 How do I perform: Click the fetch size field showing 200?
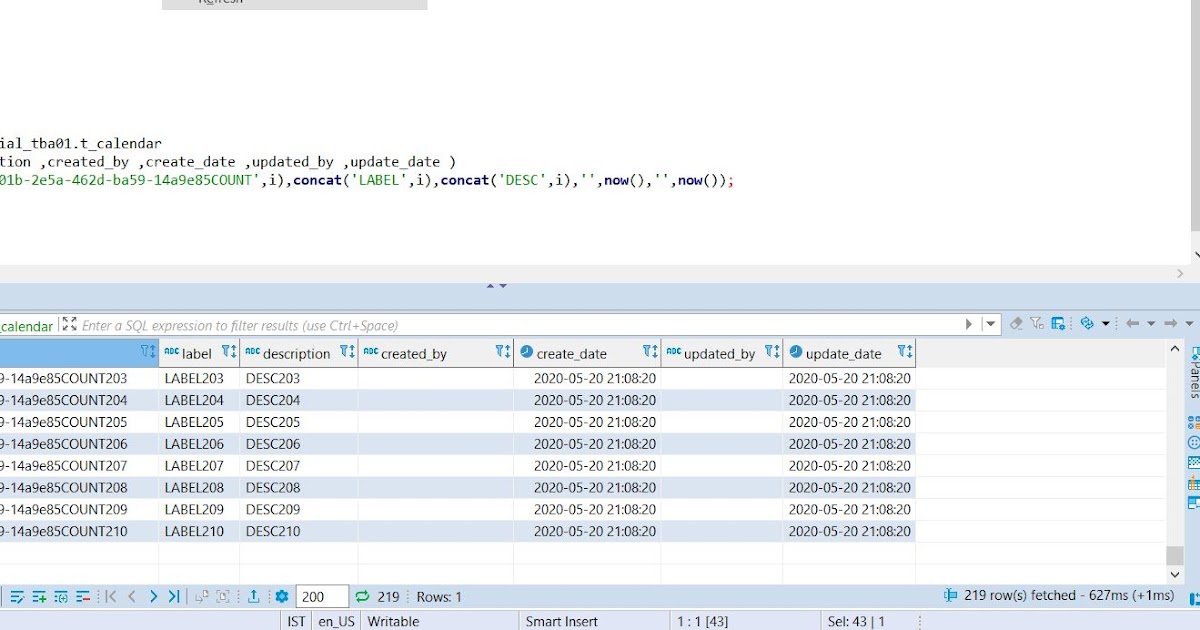click(x=320, y=595)
